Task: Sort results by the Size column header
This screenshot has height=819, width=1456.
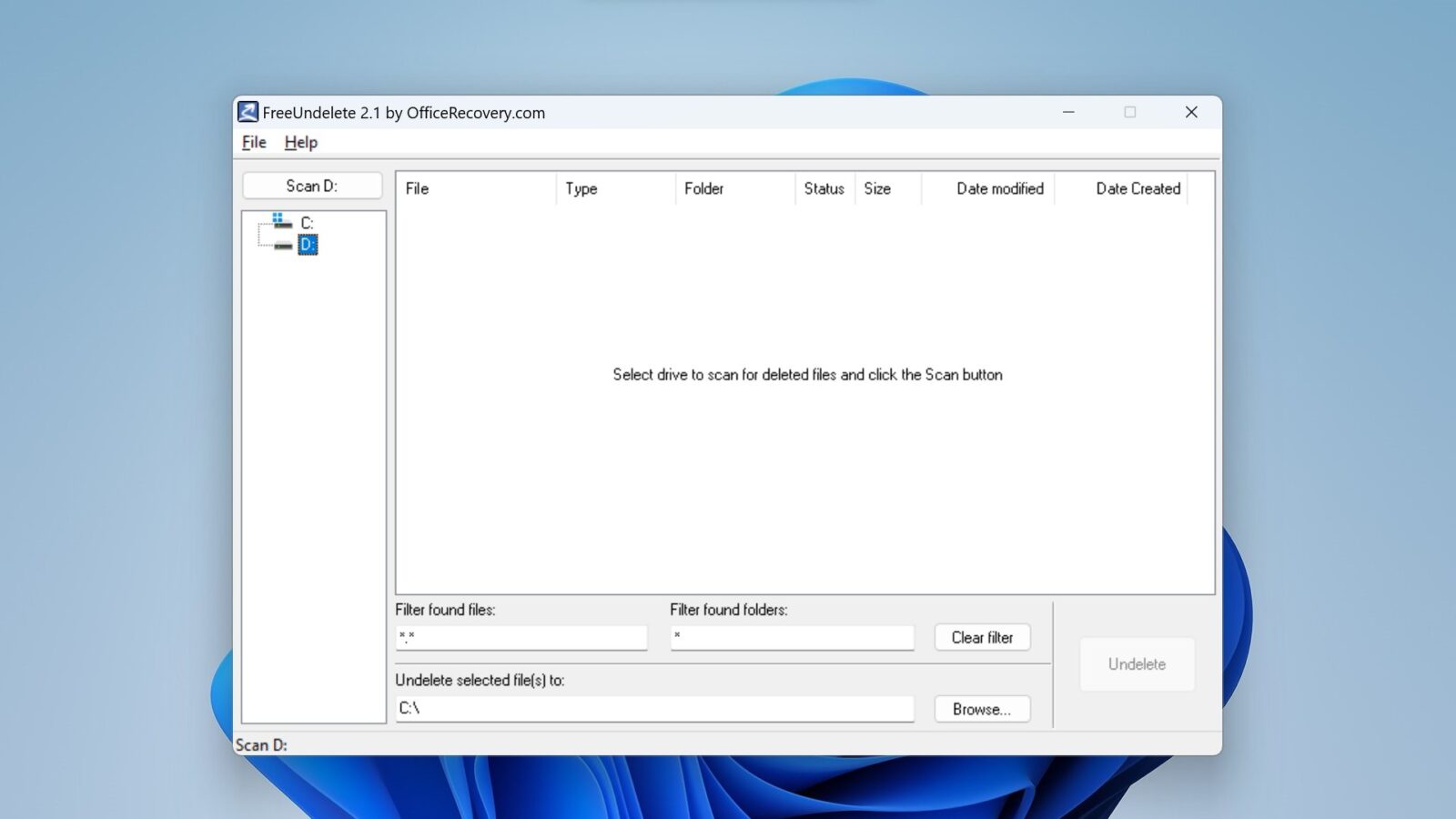Action: coord(878,188)
